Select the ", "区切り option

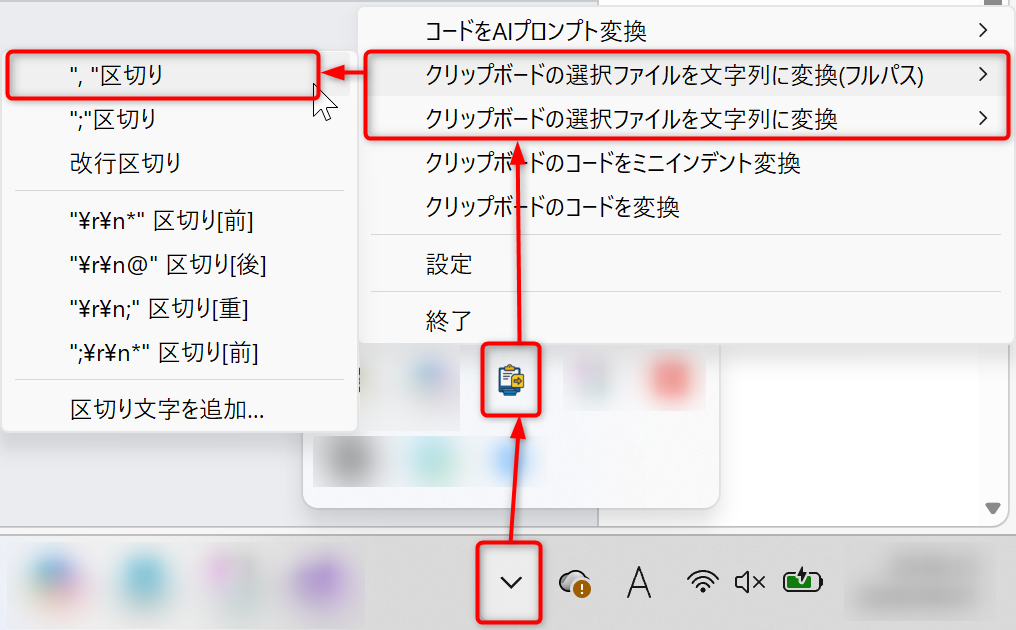117,75
